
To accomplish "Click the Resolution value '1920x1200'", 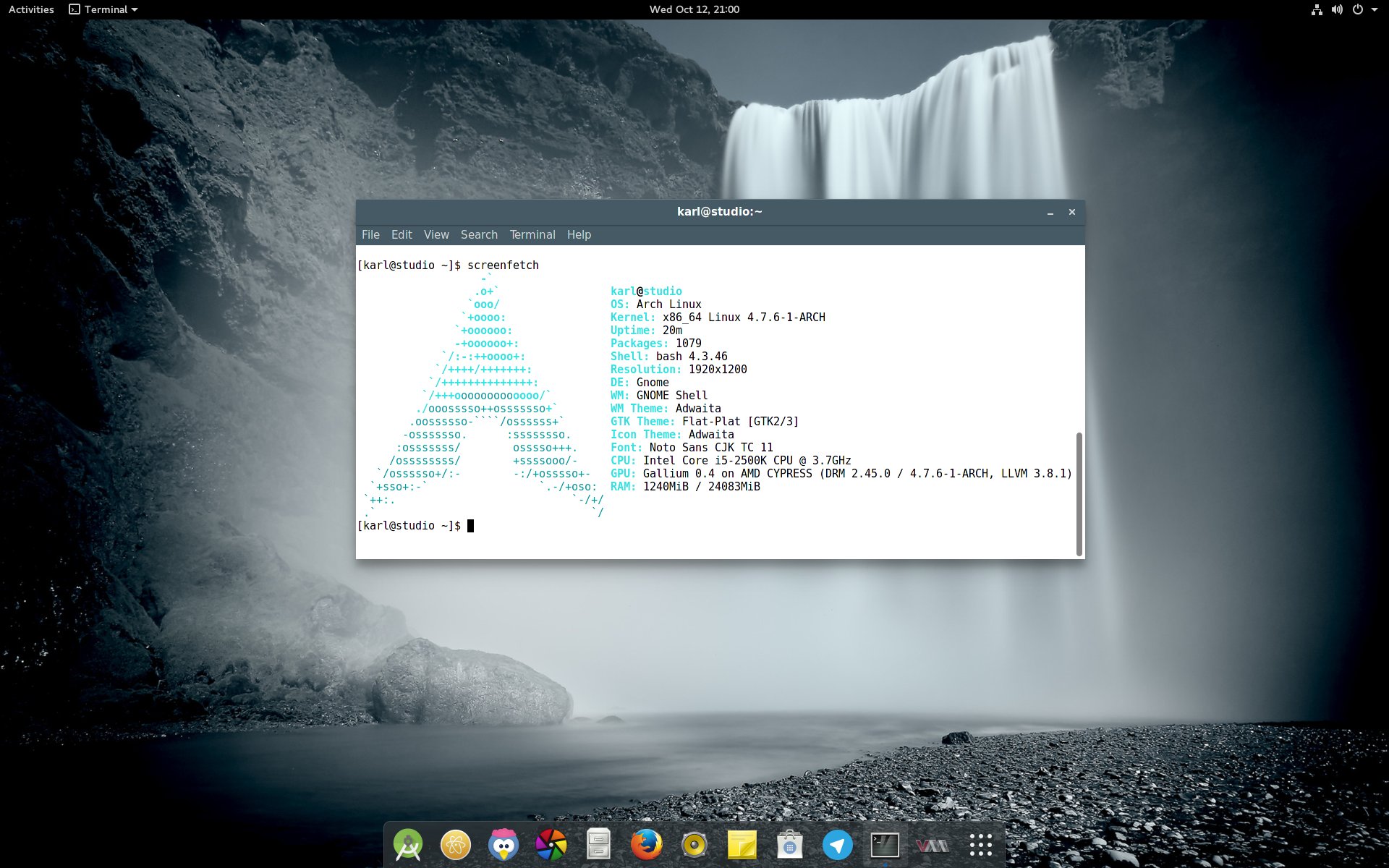I will (718, 370).
